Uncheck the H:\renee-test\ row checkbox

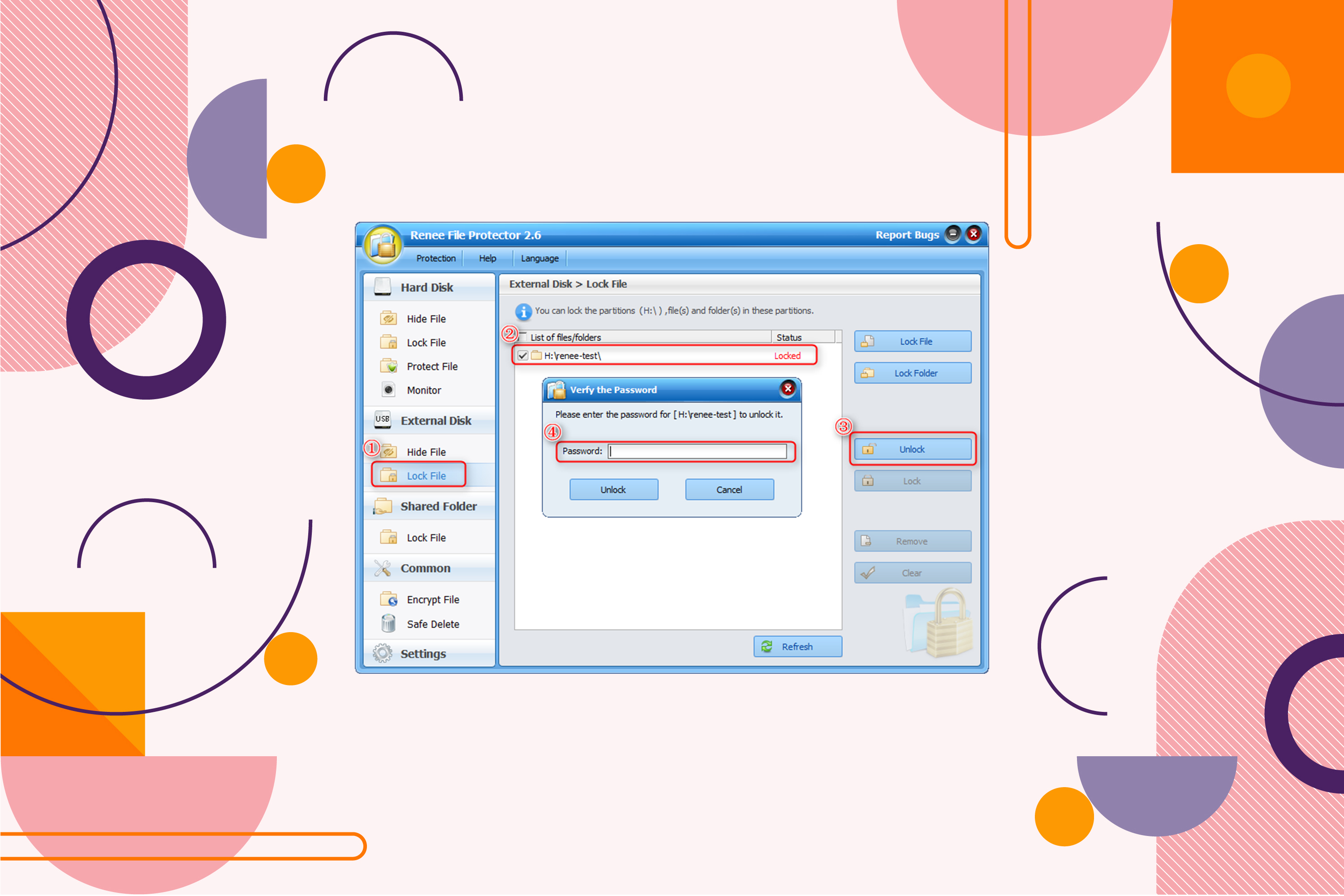[522, 355]
